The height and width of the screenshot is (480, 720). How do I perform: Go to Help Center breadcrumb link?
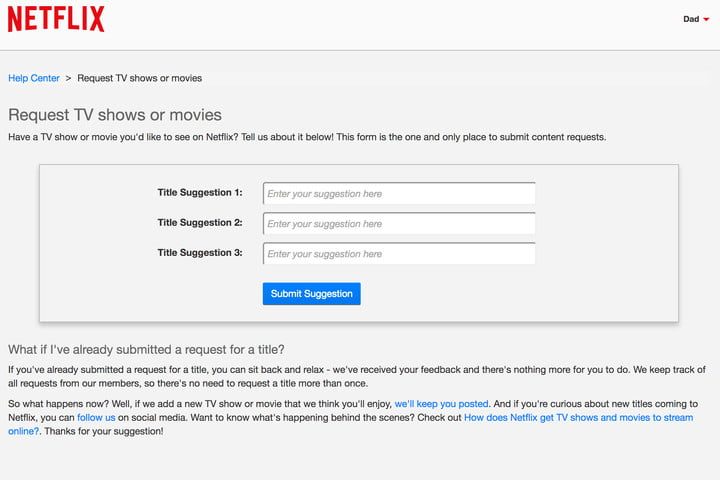click(x=34, y=78)
